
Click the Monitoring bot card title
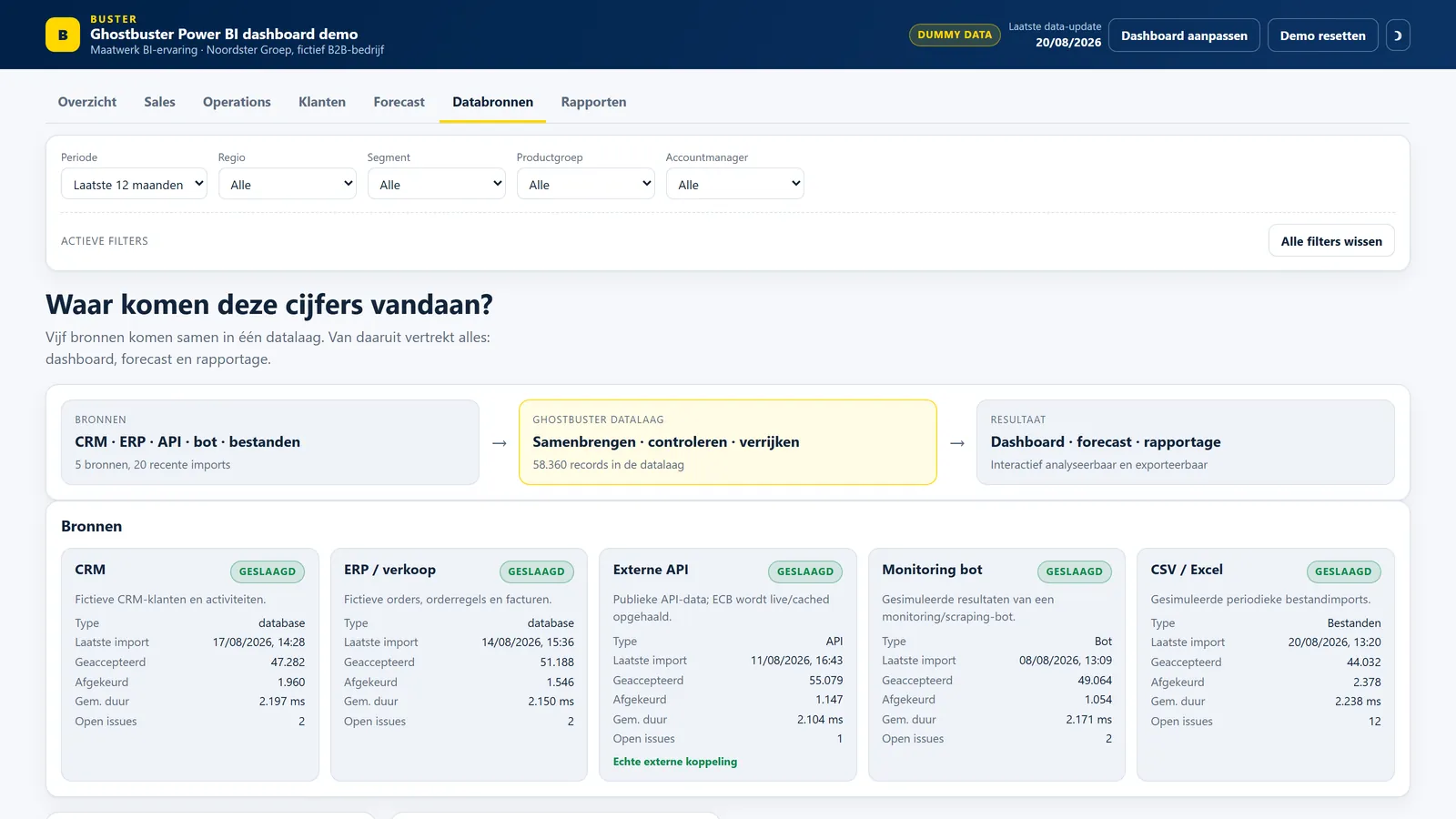coord(932,570)
